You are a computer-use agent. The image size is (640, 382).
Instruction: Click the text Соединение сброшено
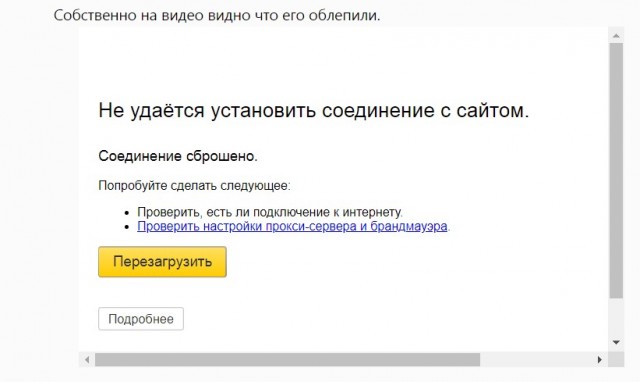point(178,156)
